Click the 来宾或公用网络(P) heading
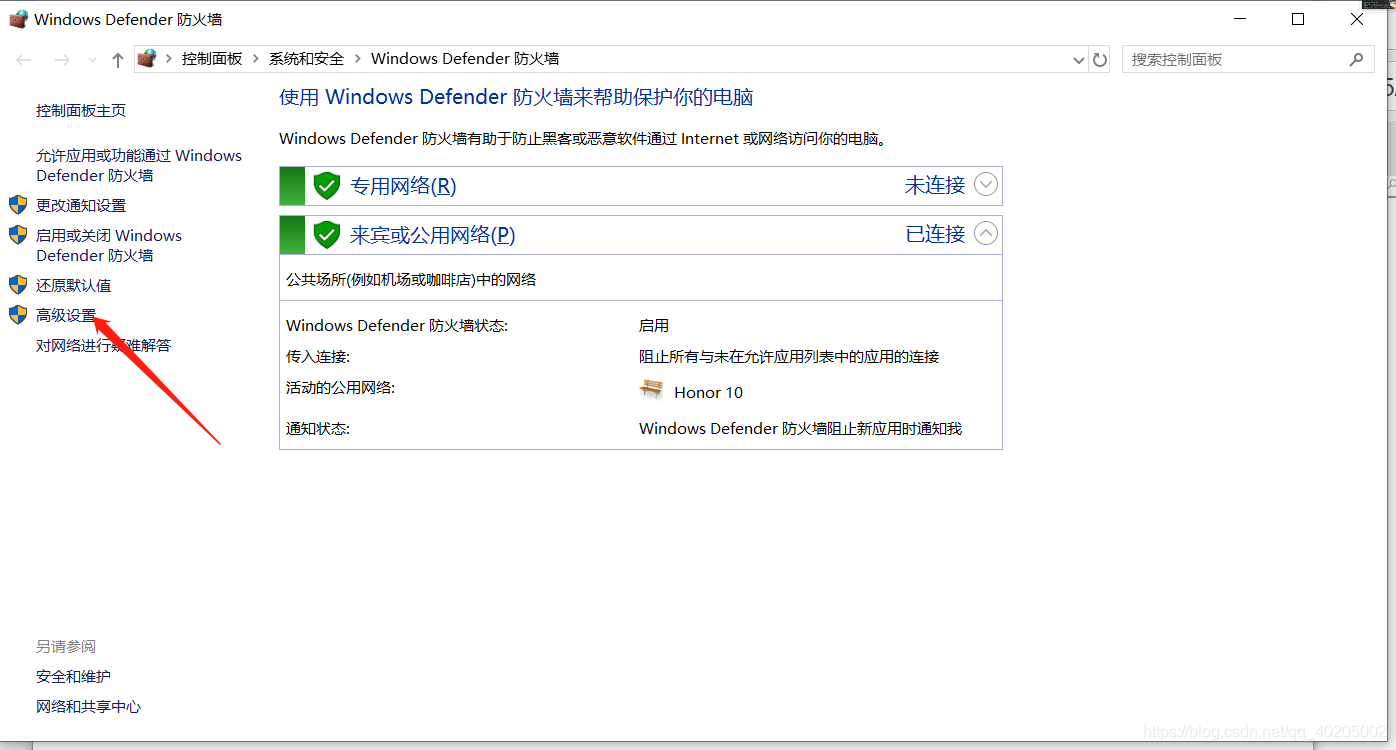Image resolution: width=1396 pixels, height=750 pixels. [432, 235]
